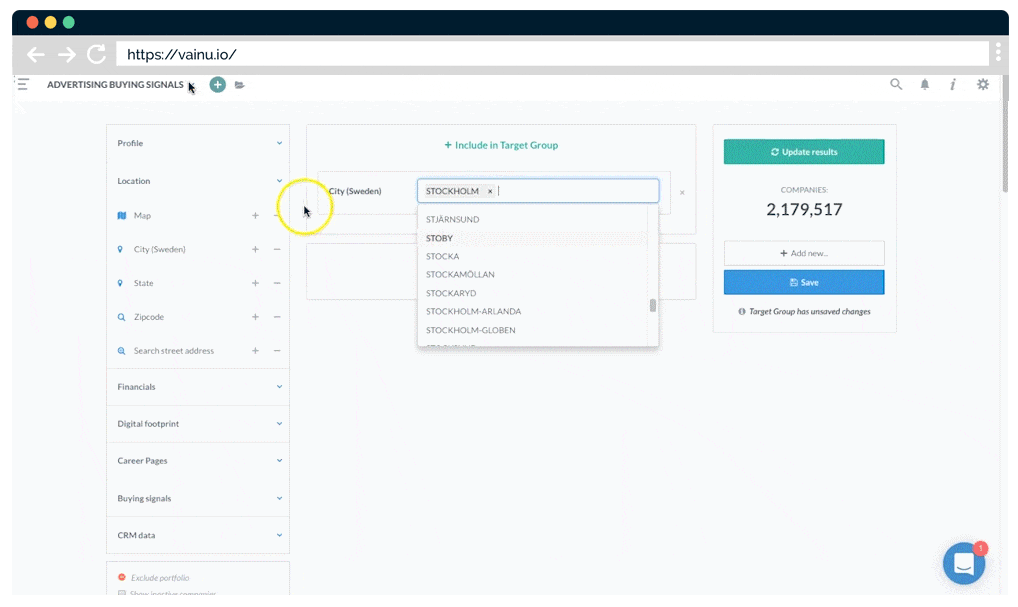Open the folder icon beside title
The image size is (1018, 607).
point(240,85)
